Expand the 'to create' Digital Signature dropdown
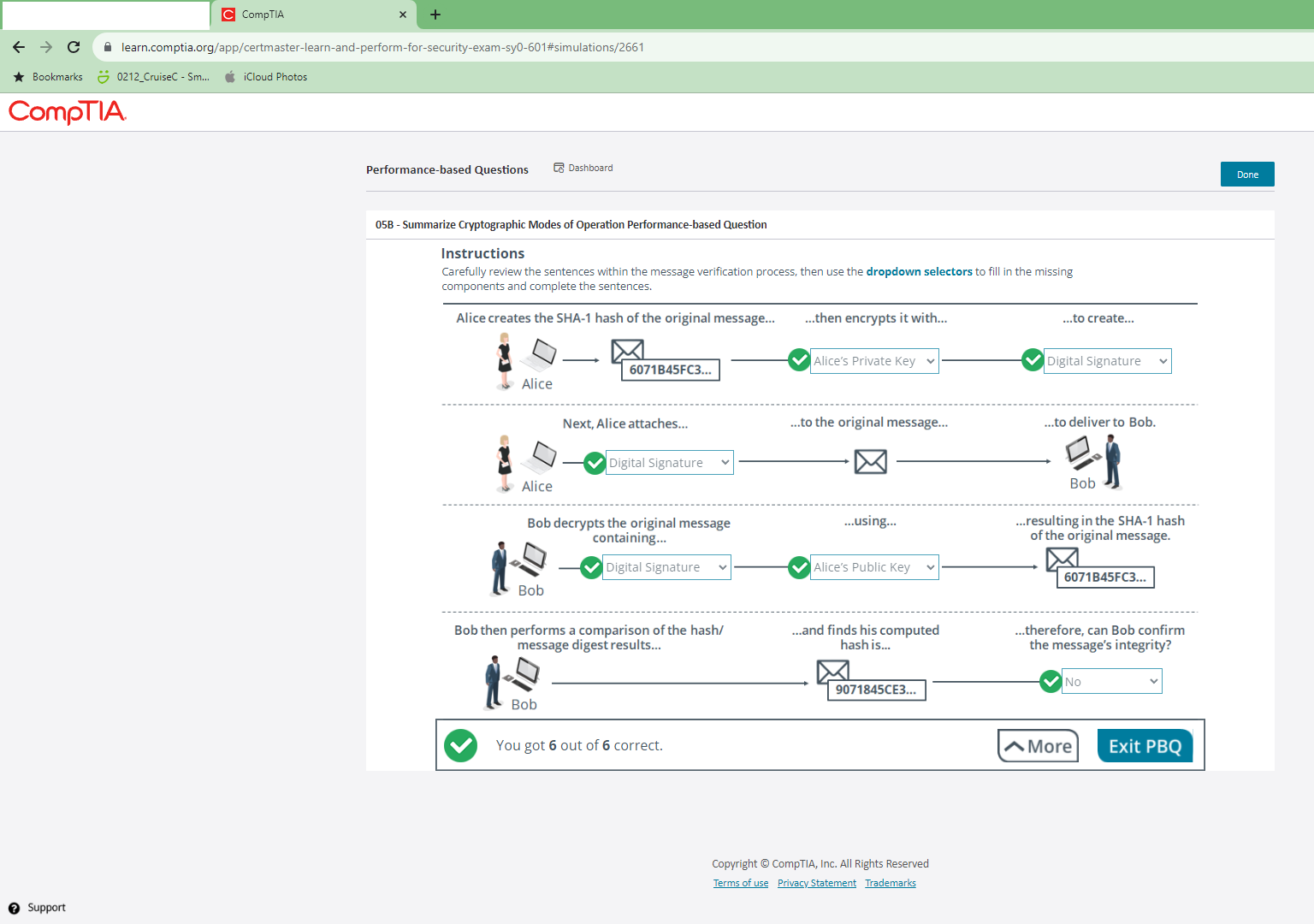 click(x=1106, y=361)
